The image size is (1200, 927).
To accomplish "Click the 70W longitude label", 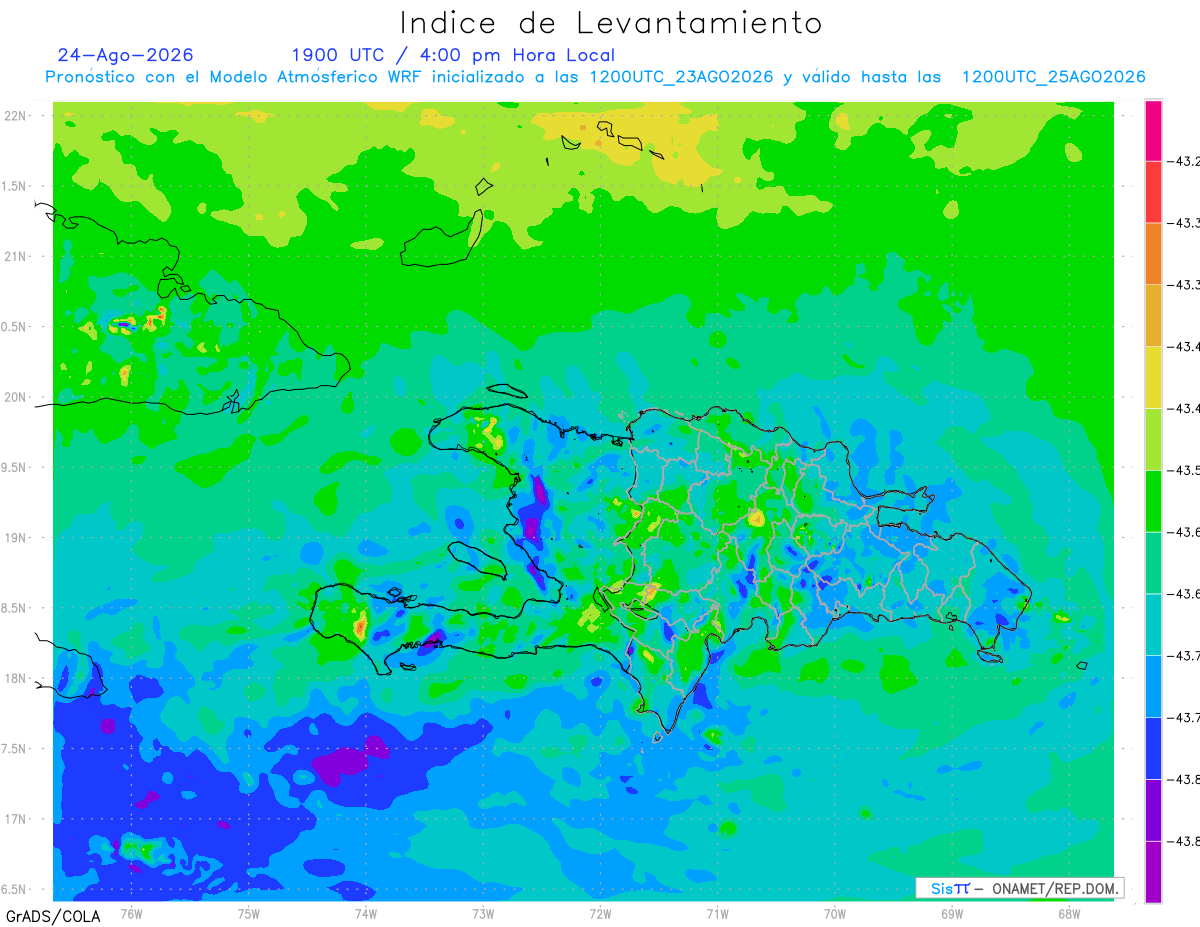I will tap(834, 913).
